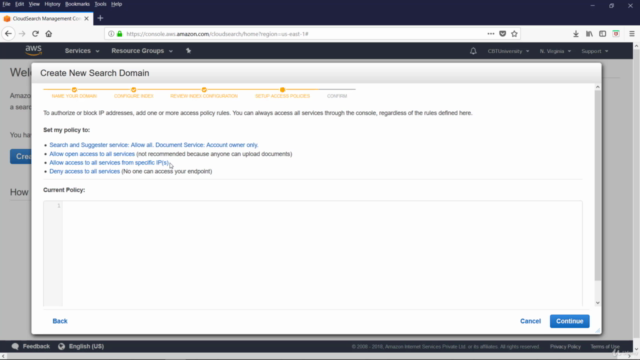Click the English (US) language selector
Screen dimensions: 640x360
pyautogui.click(x=86, y=347)
